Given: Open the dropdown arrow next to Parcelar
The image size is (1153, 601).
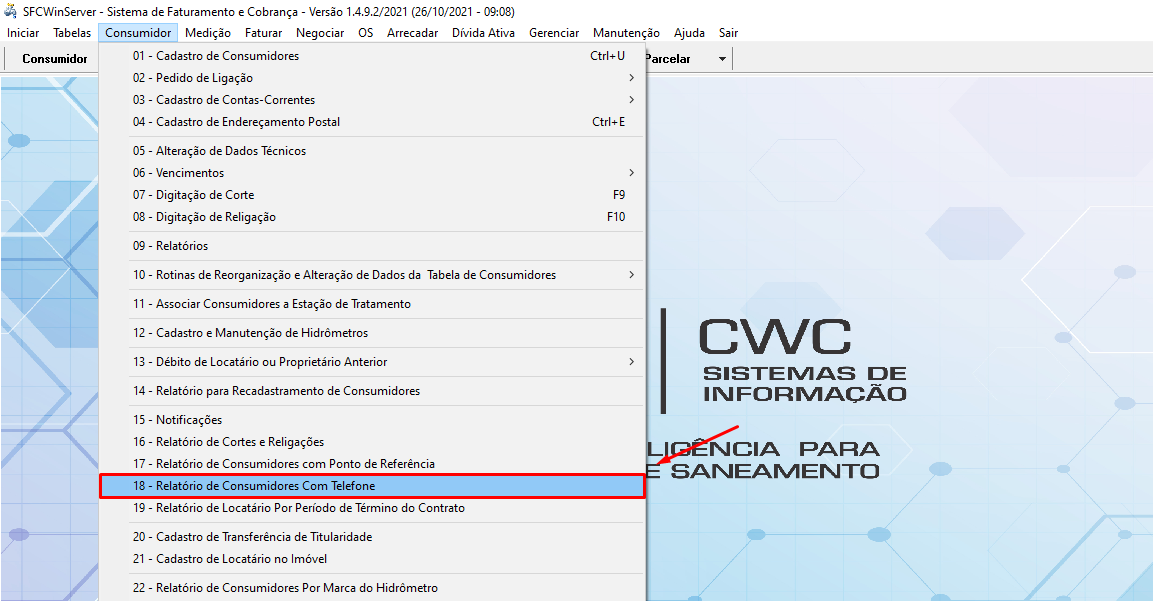Looking at the screenshot, I should 722,59.
